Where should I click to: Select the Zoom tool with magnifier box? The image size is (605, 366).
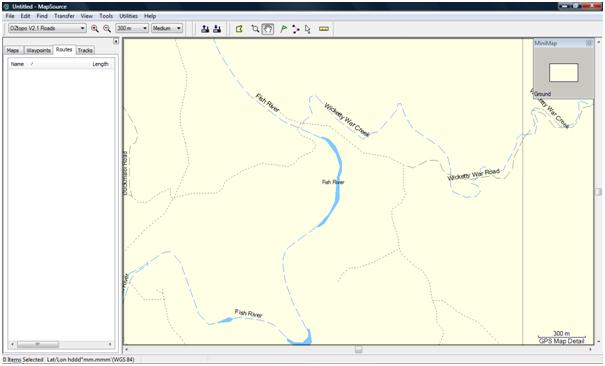point(255,29)
